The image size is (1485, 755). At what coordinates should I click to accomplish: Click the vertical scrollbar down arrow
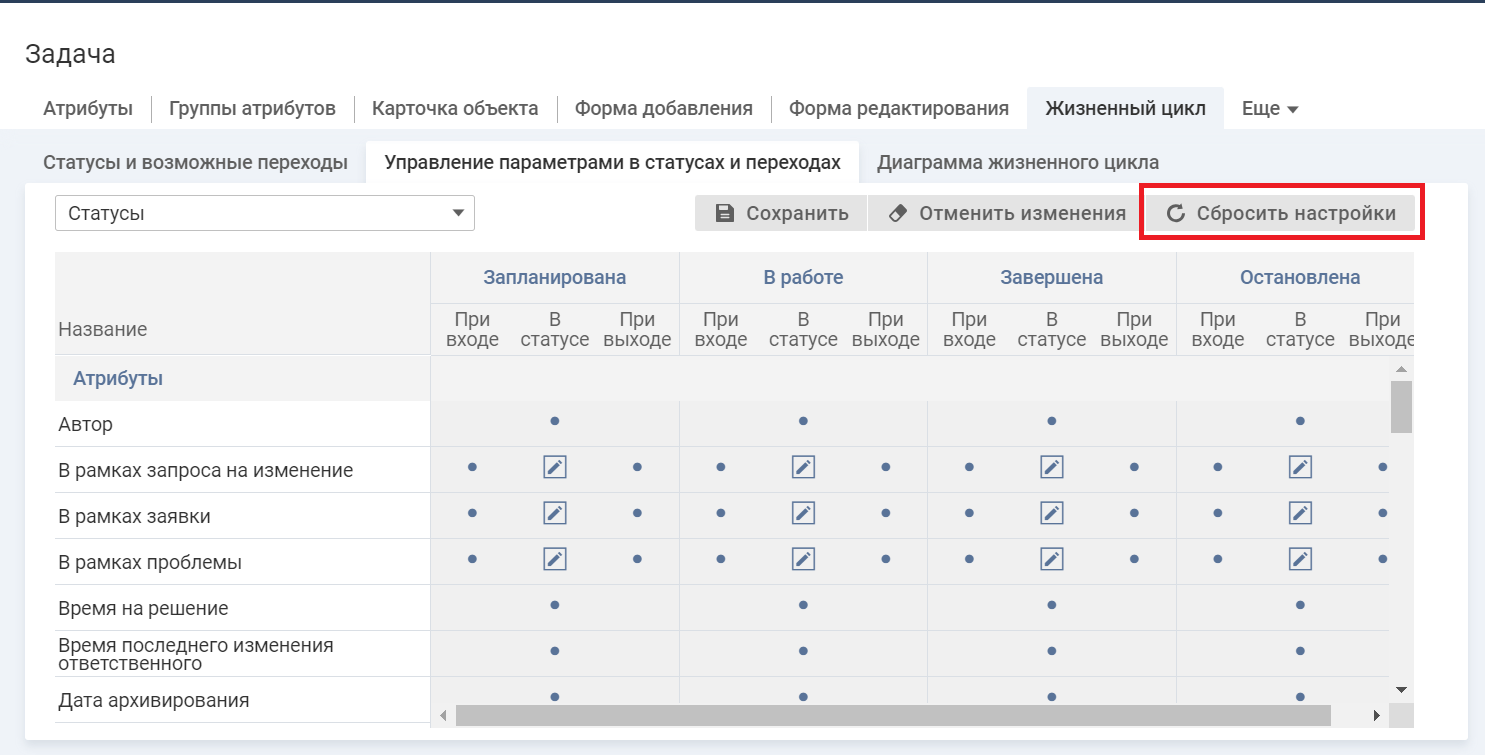click(x=1401, y=690)
